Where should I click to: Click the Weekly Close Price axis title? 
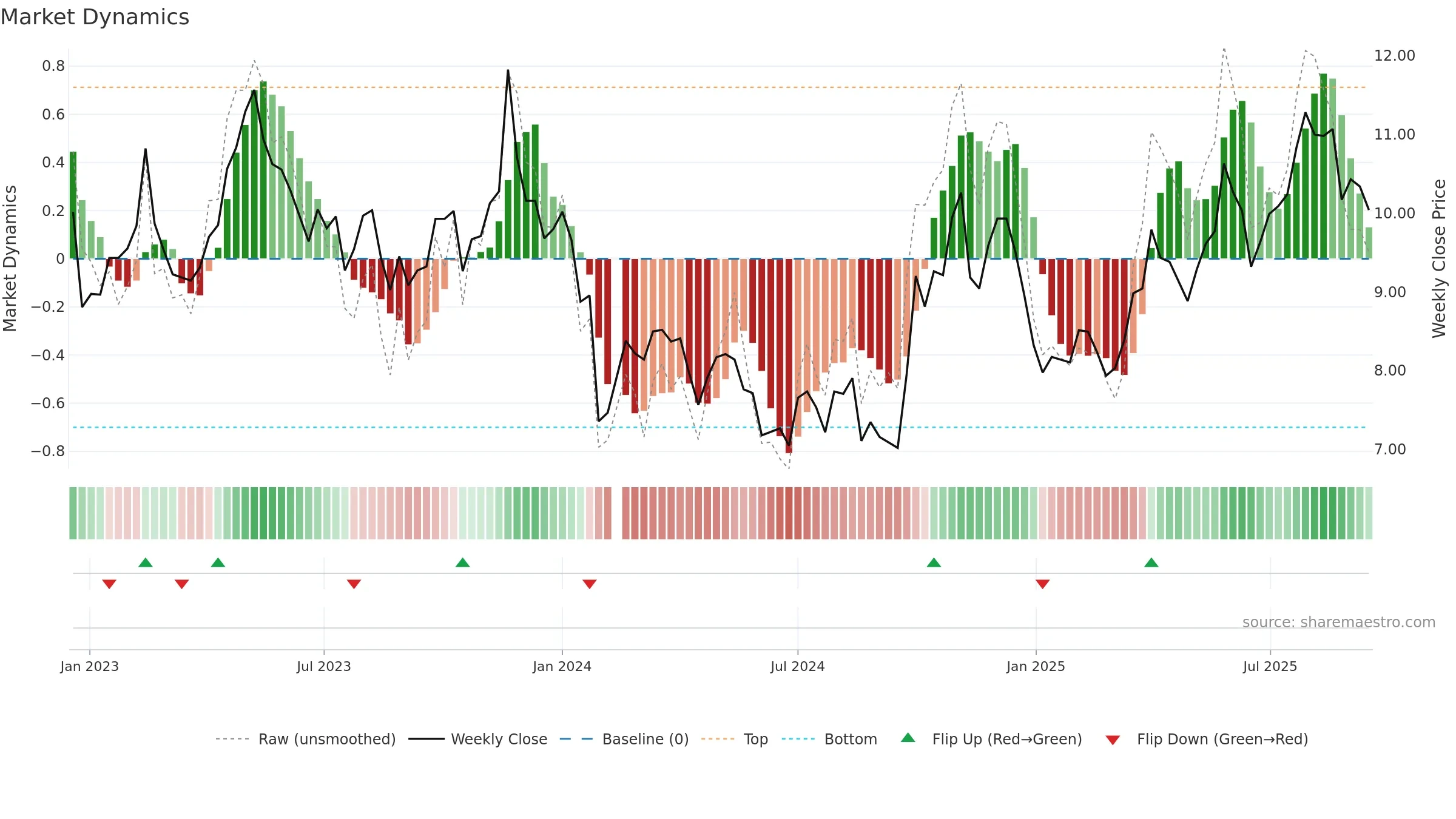tap(1440, 258)
